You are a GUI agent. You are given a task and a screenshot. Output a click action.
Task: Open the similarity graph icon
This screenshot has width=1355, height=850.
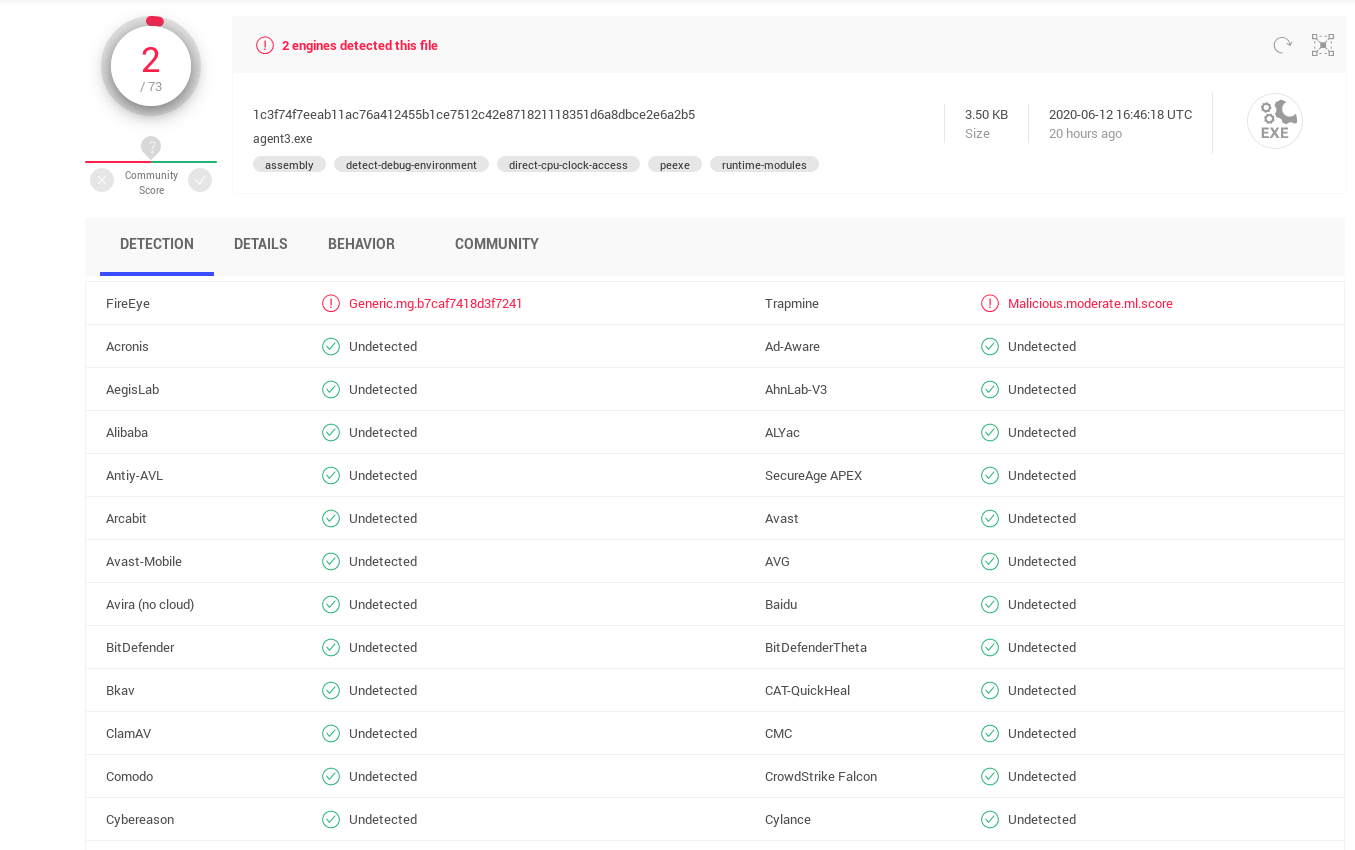(x=1323, y=45)
